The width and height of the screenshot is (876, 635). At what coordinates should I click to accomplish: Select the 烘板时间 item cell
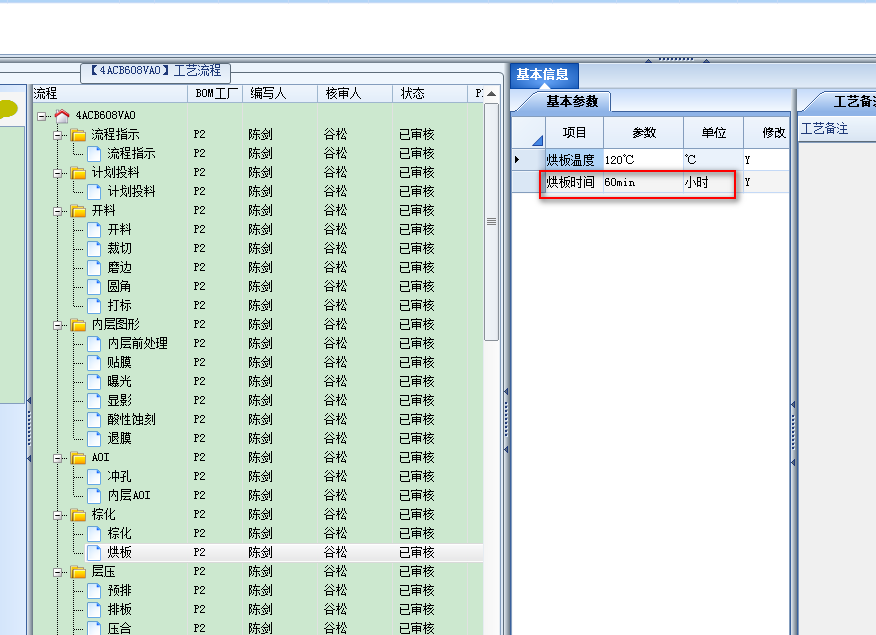pyautogui.click(x=574, y=182)
